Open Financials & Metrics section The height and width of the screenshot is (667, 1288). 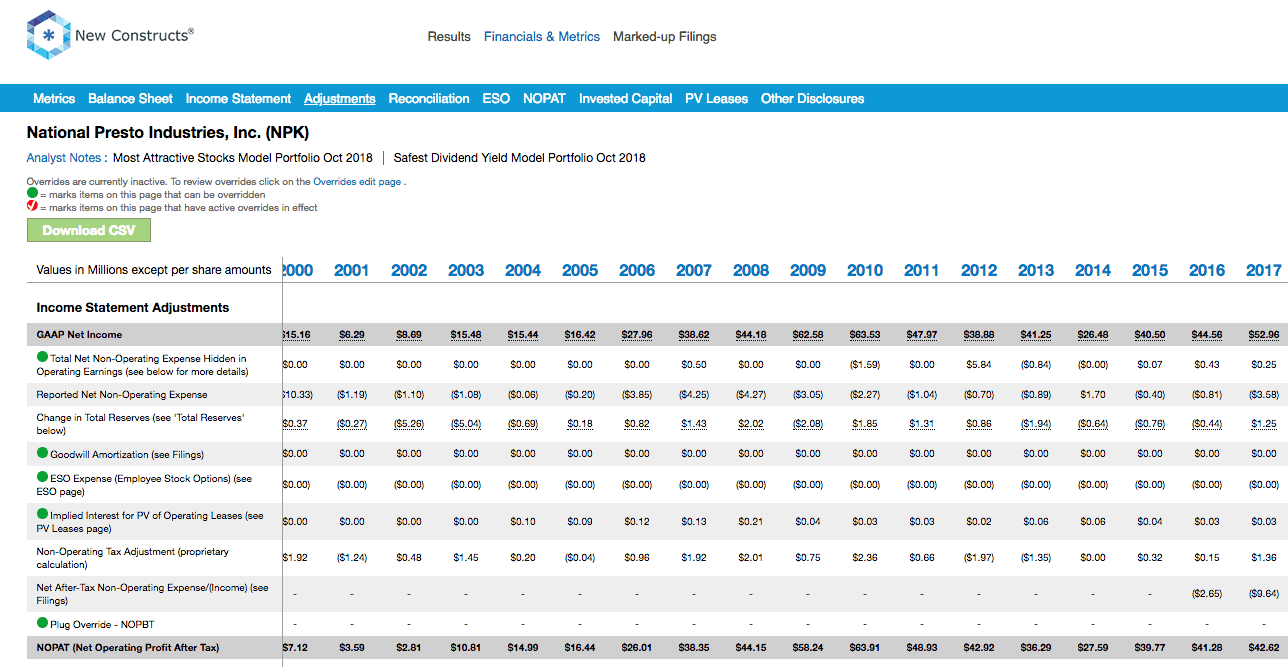coord(542,37)
